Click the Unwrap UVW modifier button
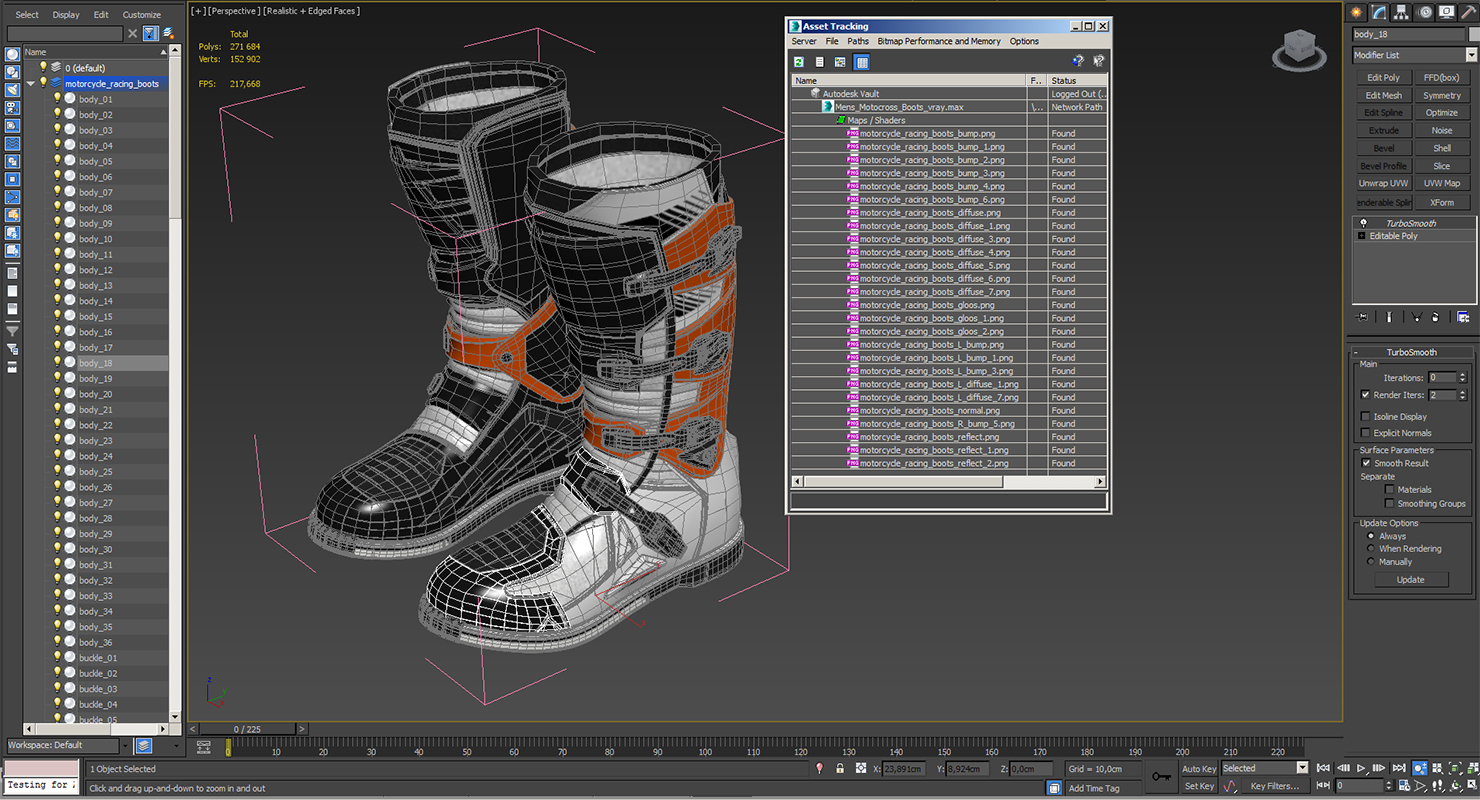Viewport: 1480px width, 800px height. pyautogui.click(x=1383, y=184)
